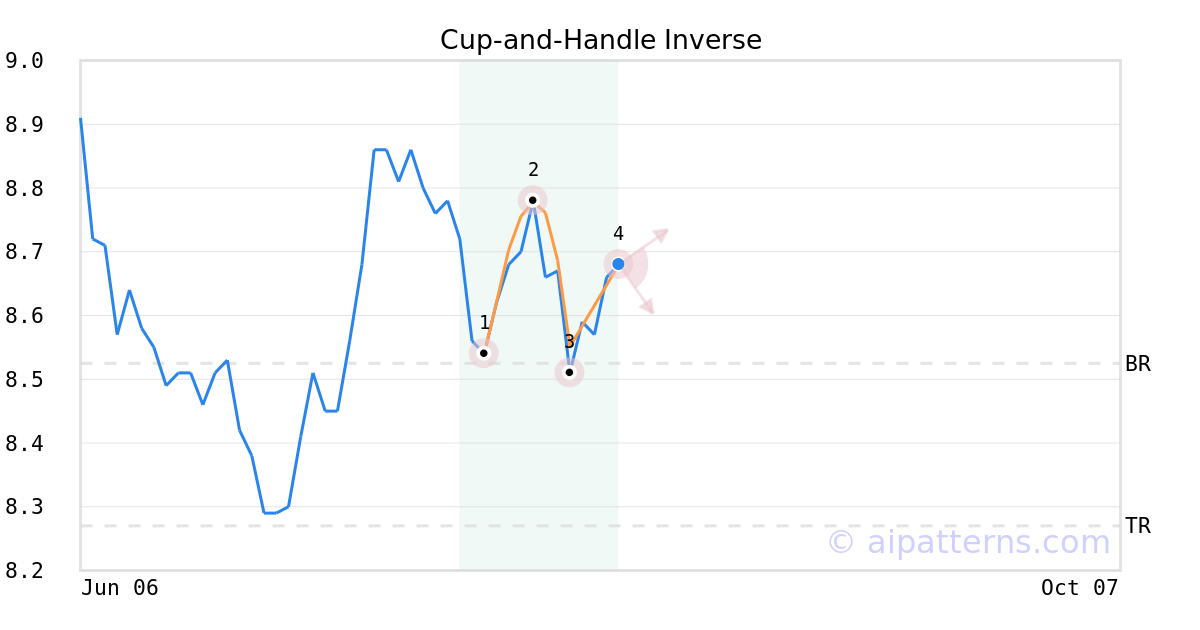Click the Cup-and-Handle Inverse chart title
Viewport: 1200px width, 630px height.
600,40
